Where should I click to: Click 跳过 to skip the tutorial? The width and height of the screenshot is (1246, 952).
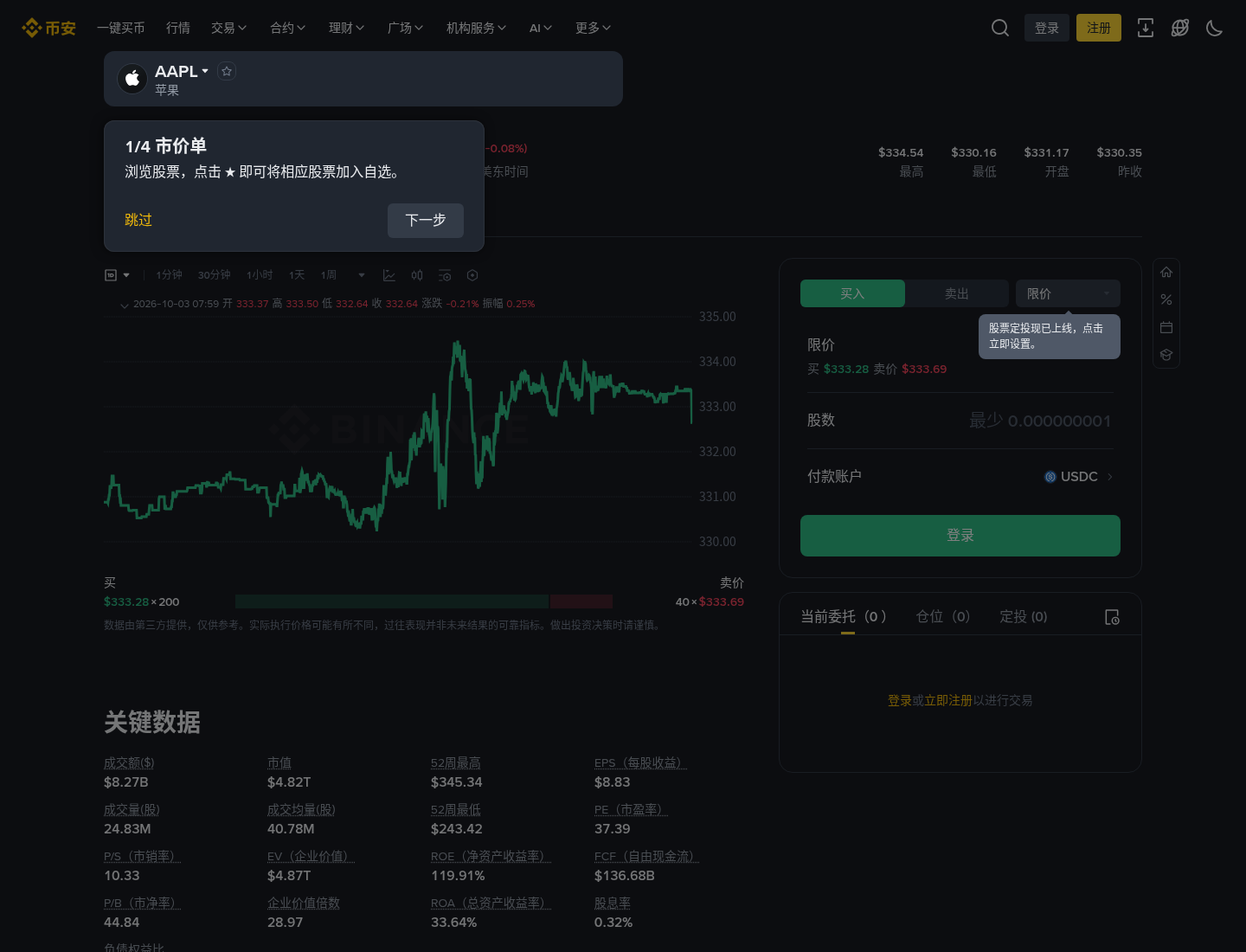(x=138, y=220)
